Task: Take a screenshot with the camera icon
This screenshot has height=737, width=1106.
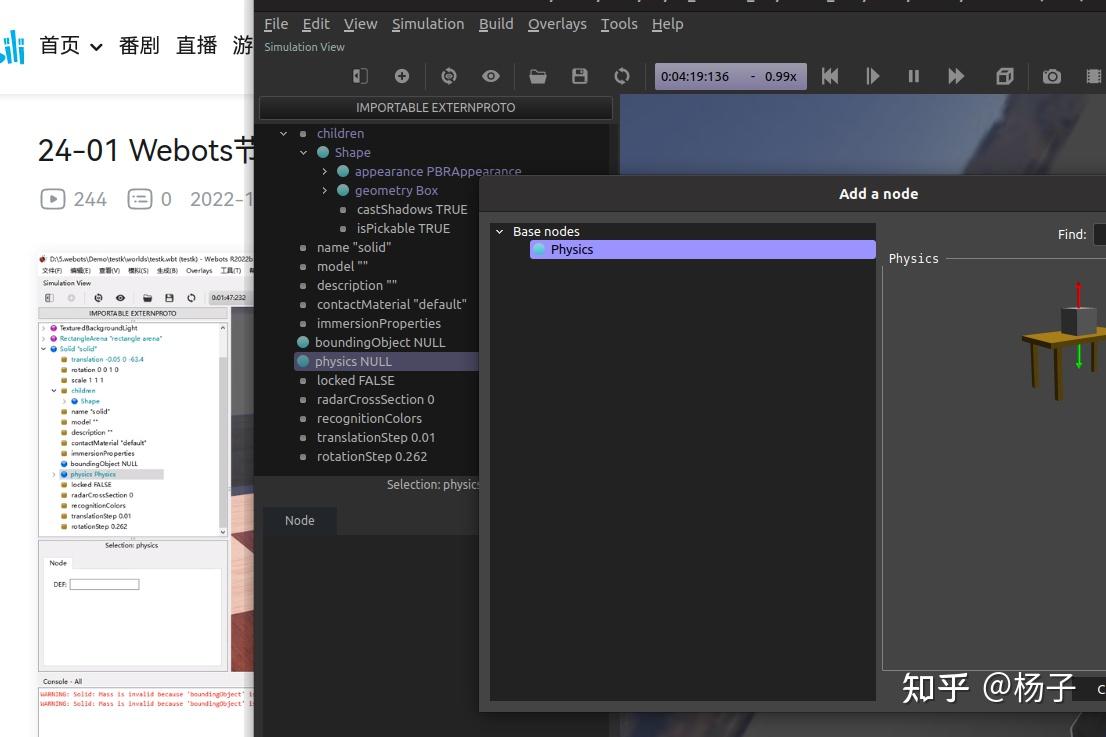Action: pos(1052,76)
